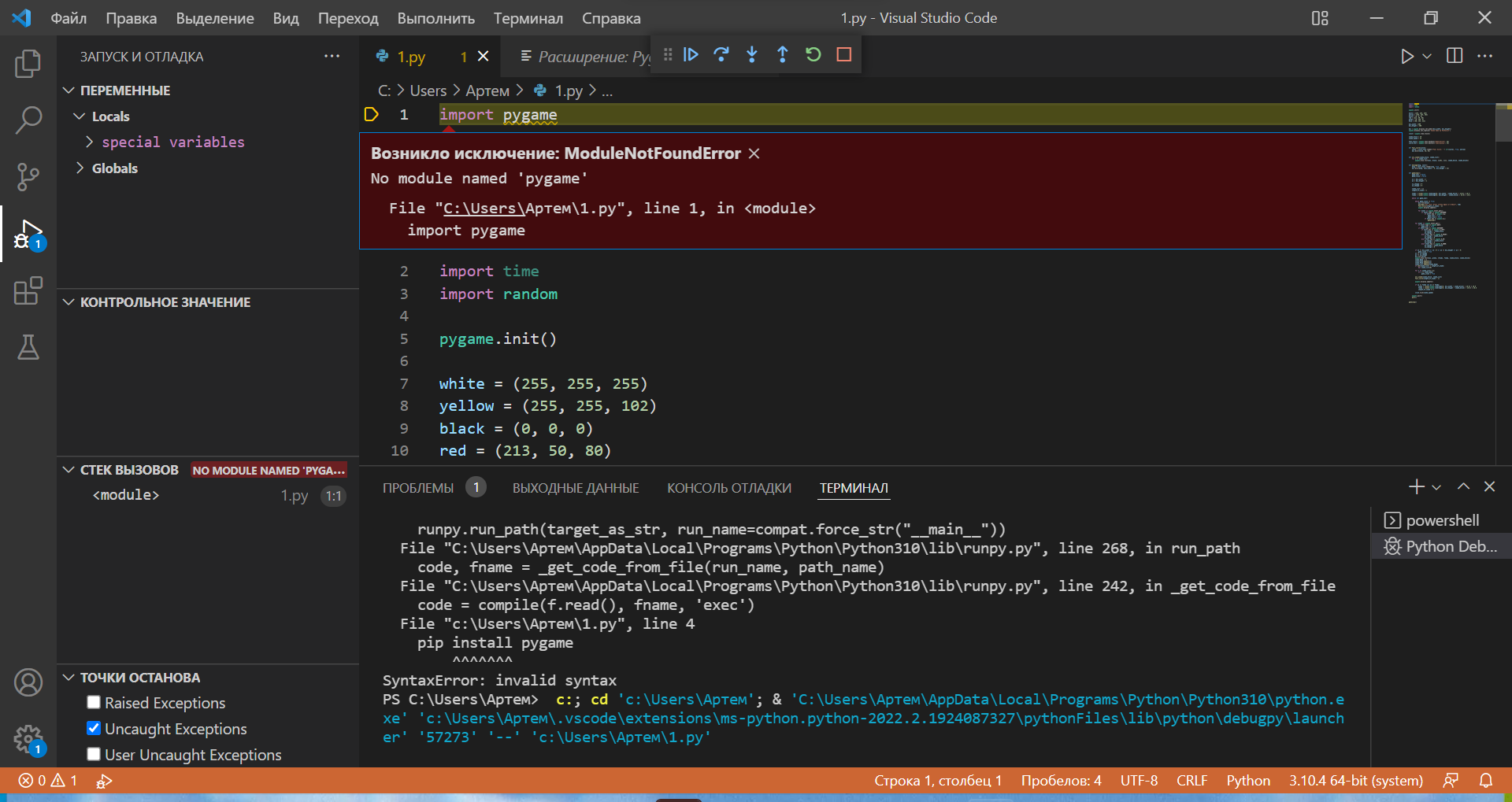Open notifications bell in status bar
Viewport: 1512px width, 802px height.
coord(1486,781)
